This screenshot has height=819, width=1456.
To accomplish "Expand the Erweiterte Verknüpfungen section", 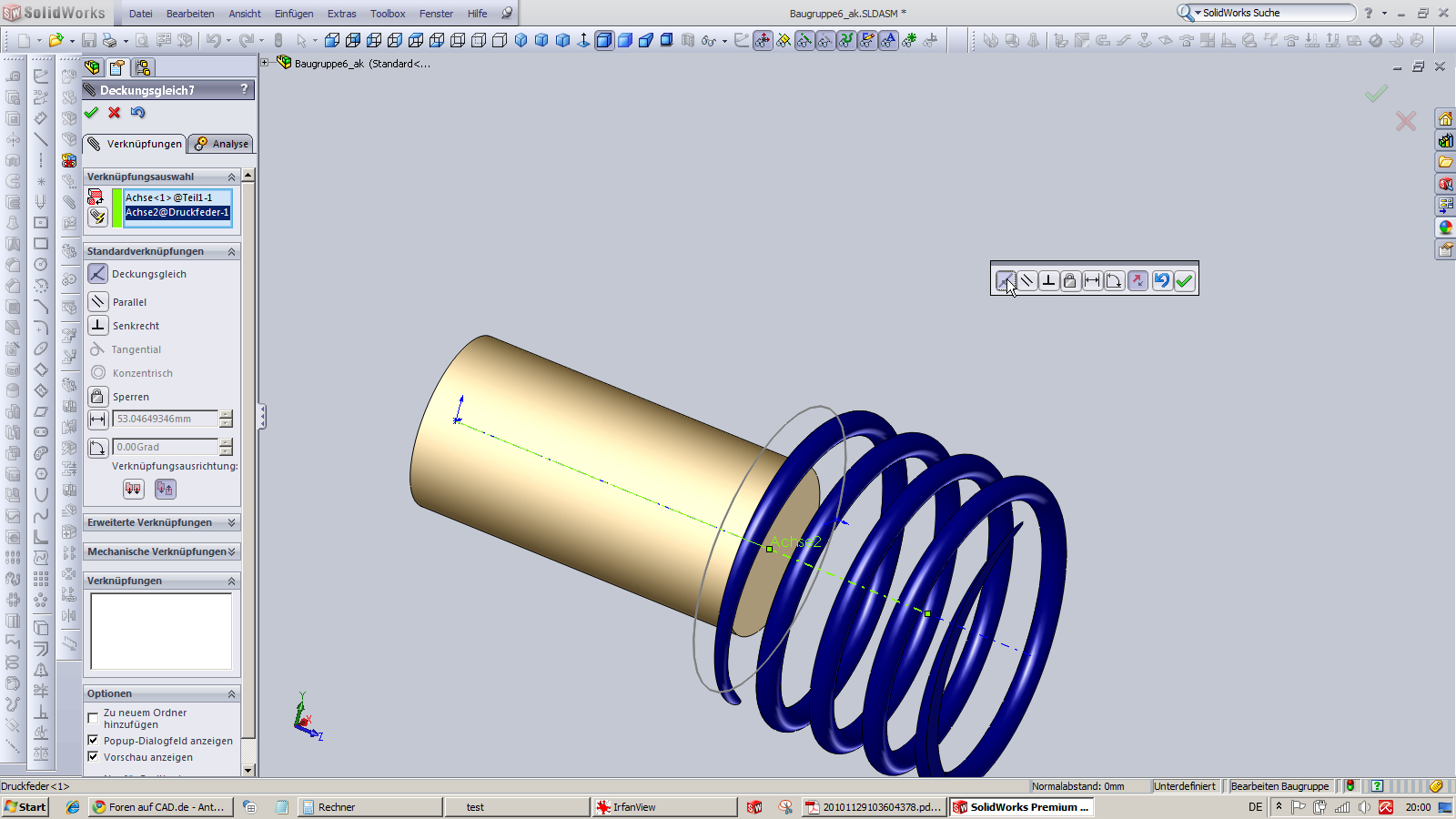I will pos(231,522).
